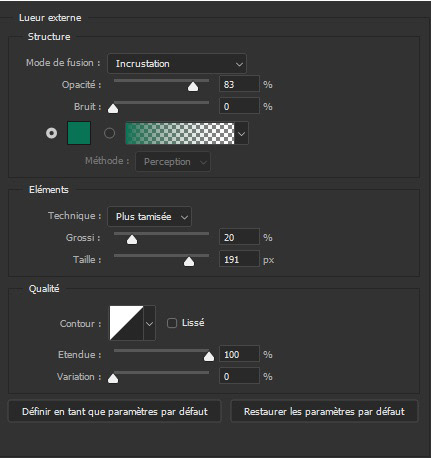
Task: Expand the Contour picker arrow
Action: [149, 323]
